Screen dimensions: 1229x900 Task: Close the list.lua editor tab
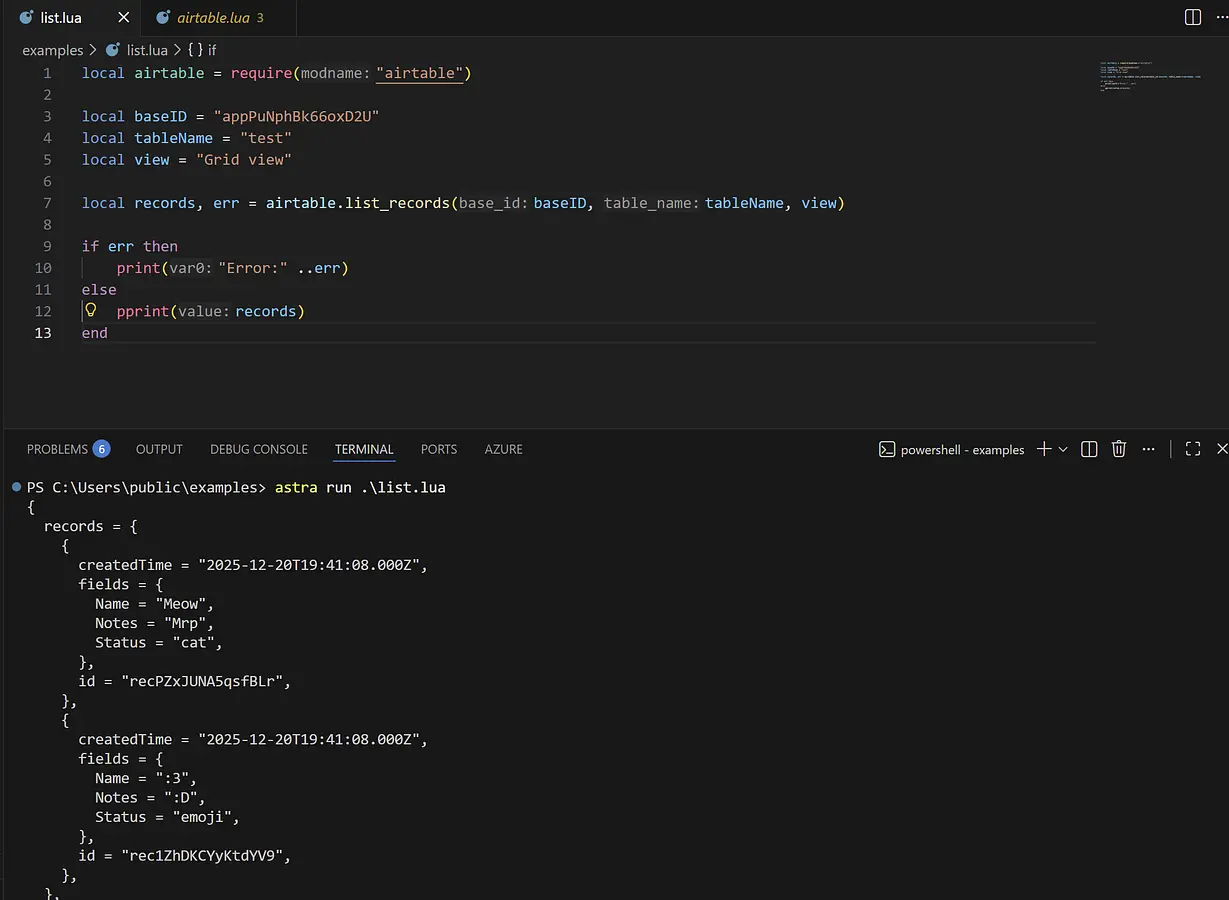coord(123,18)
